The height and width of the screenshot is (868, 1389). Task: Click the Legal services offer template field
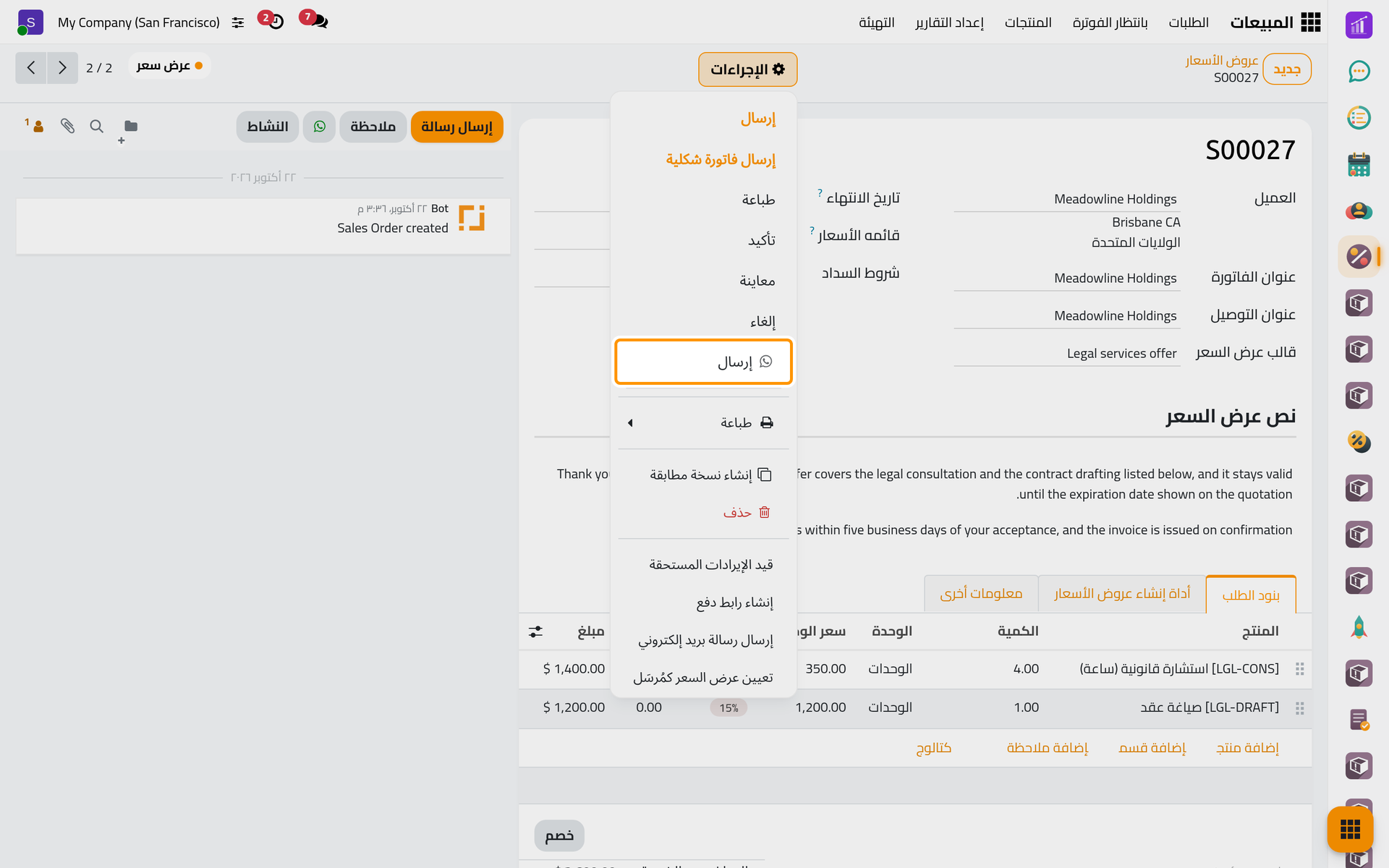tap(1067, 353)
